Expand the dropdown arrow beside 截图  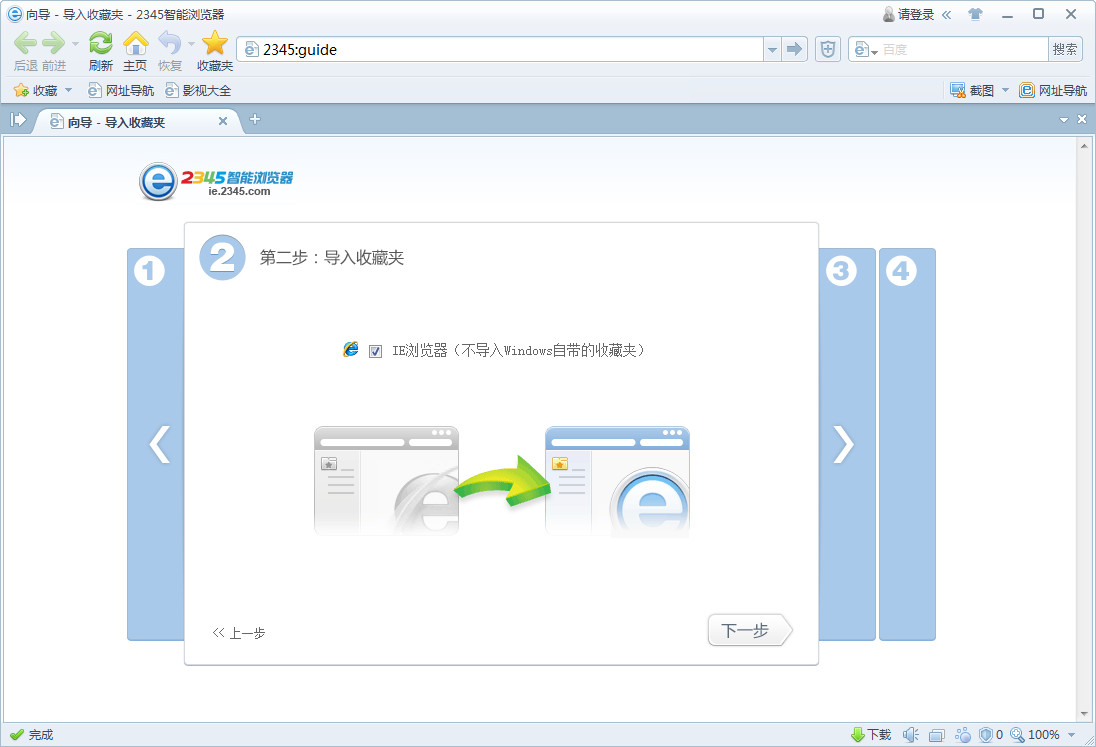click(1005, 90)
